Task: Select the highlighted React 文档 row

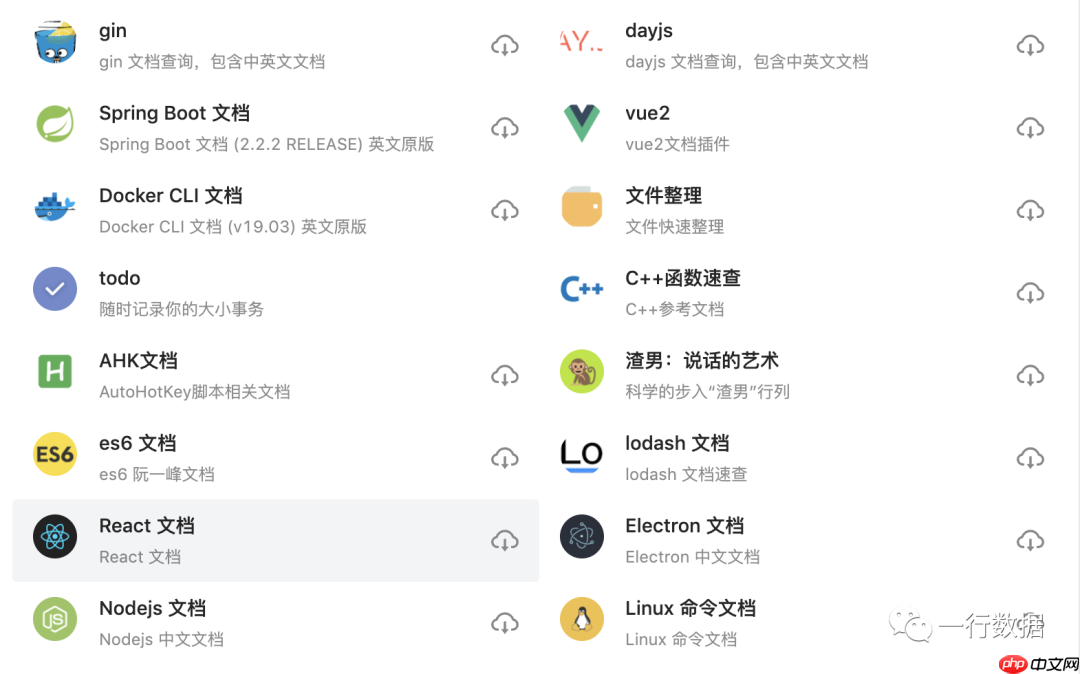Action: point(275,539)
